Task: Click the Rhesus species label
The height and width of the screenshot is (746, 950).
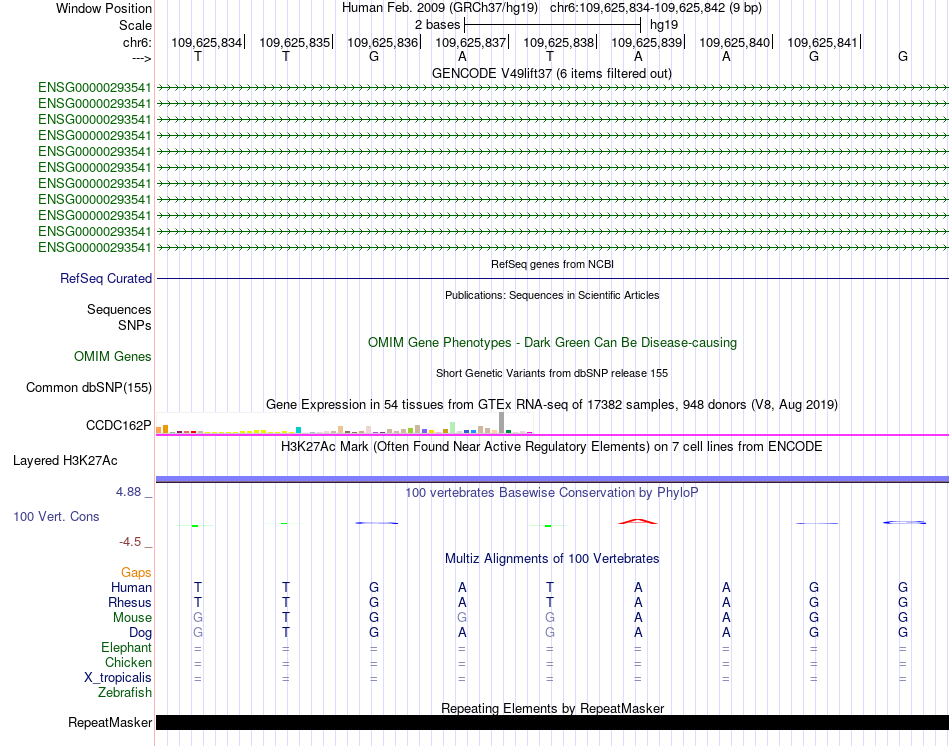Action: click(130, 602)
